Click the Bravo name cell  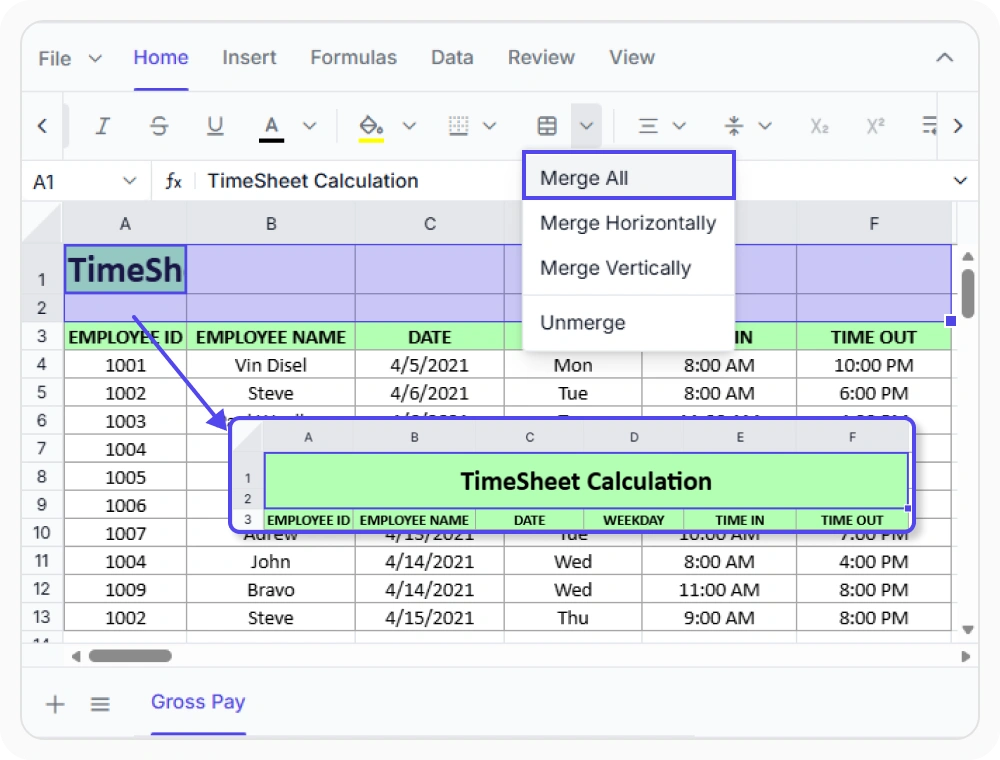point(271,589)
